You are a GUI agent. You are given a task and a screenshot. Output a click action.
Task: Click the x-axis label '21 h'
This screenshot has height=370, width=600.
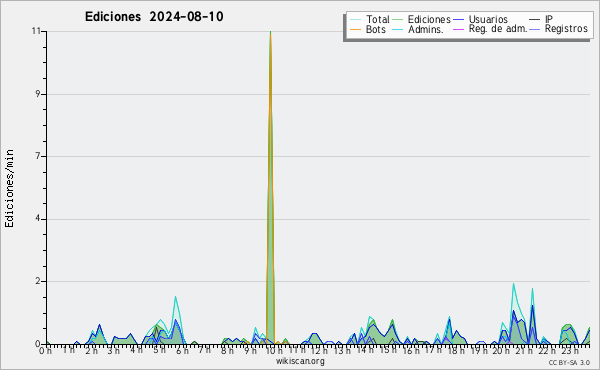(x=524, y=350)
